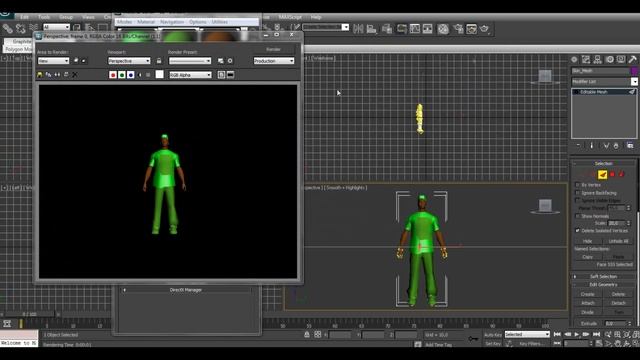The image size is (640, 360).
Task: Open the Layer Manager icon in toolbar
Action: (x=387, y=29)
